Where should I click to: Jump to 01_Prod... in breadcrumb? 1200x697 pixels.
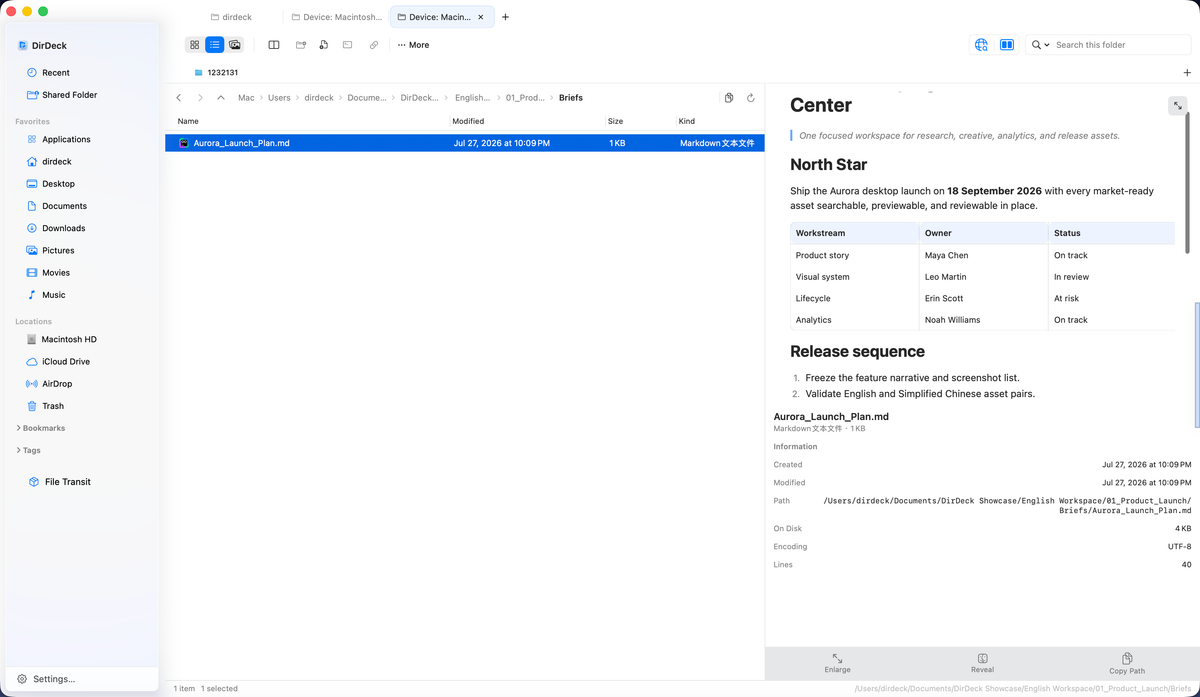pyautogui.click(x=526, y=98)
